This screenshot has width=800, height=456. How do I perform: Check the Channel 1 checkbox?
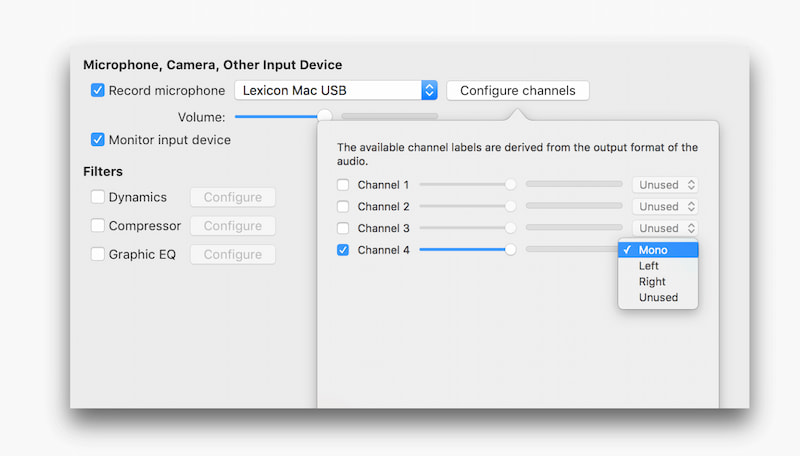343,185
